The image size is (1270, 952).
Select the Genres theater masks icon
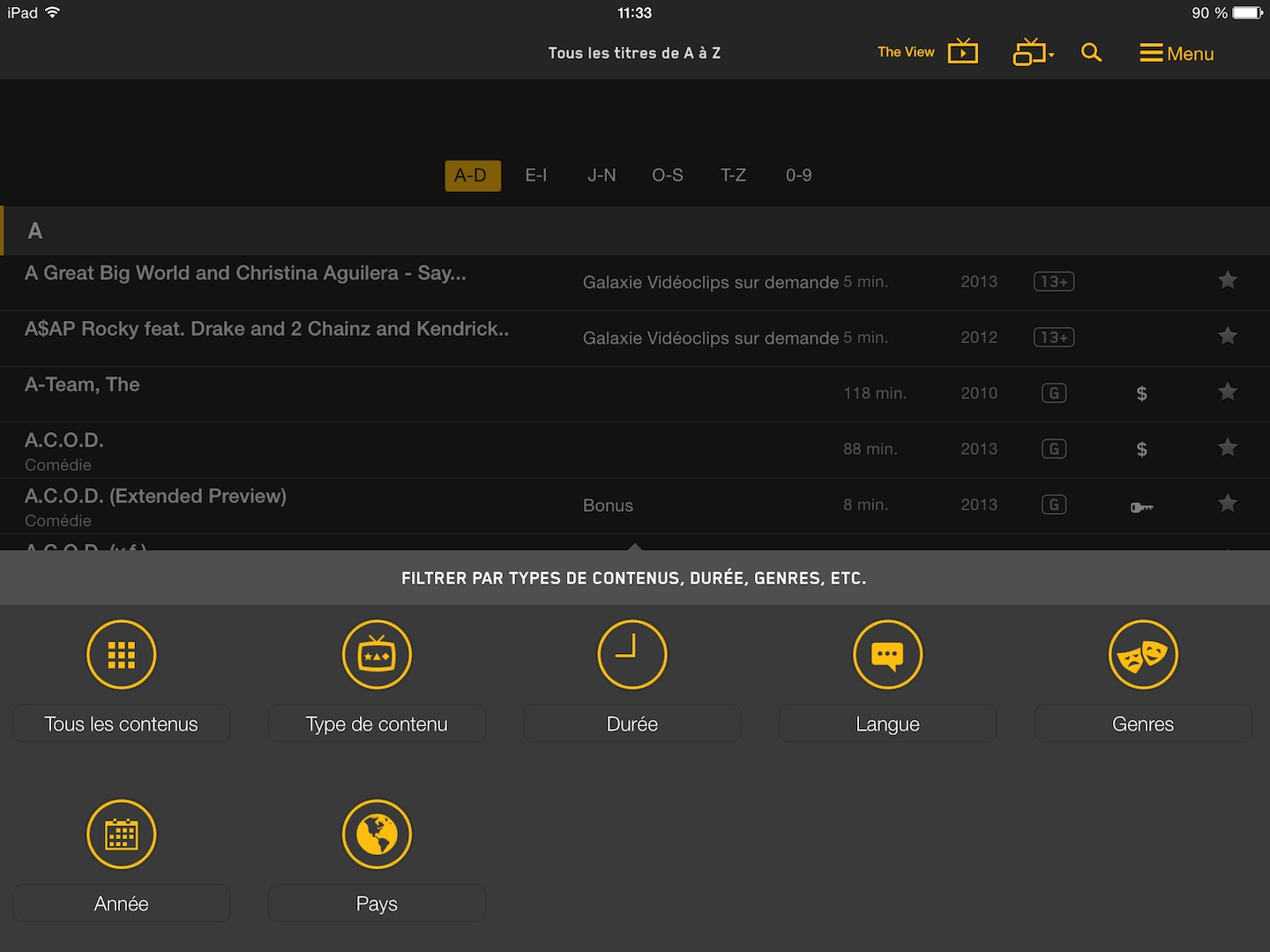[1143, 655]
